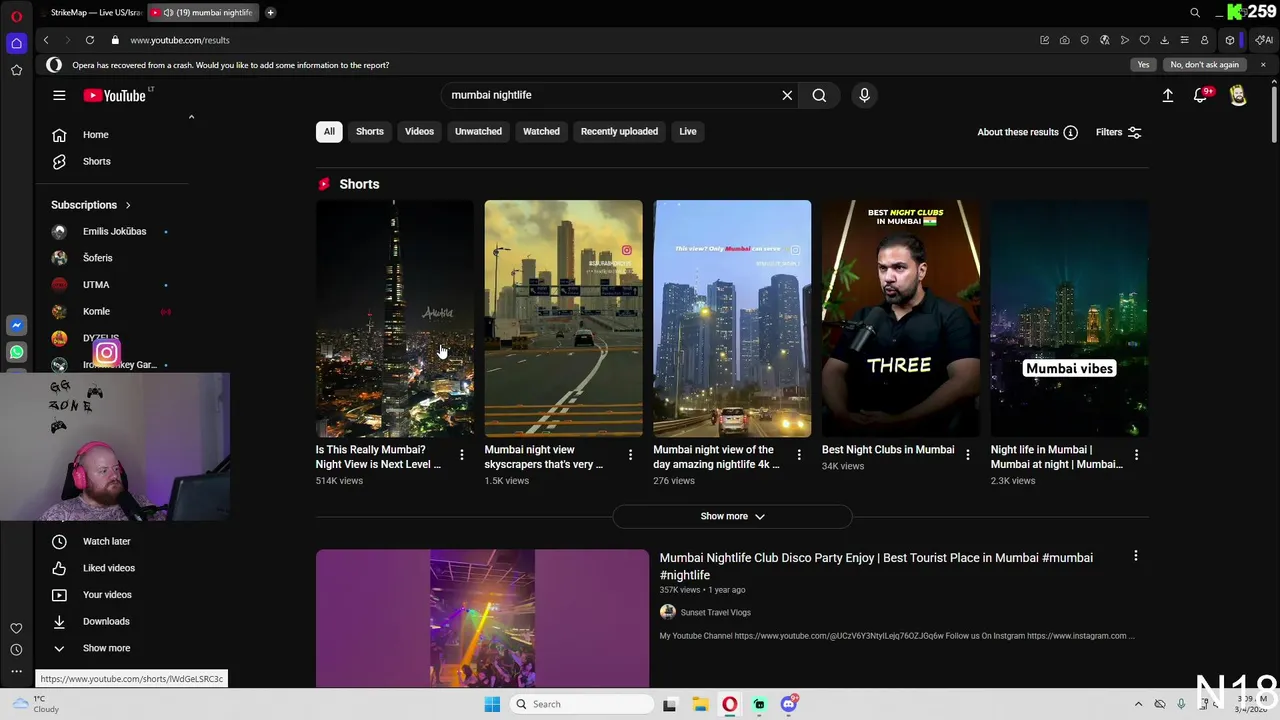Click No, don't ask again button

(x=1204, y=65)
